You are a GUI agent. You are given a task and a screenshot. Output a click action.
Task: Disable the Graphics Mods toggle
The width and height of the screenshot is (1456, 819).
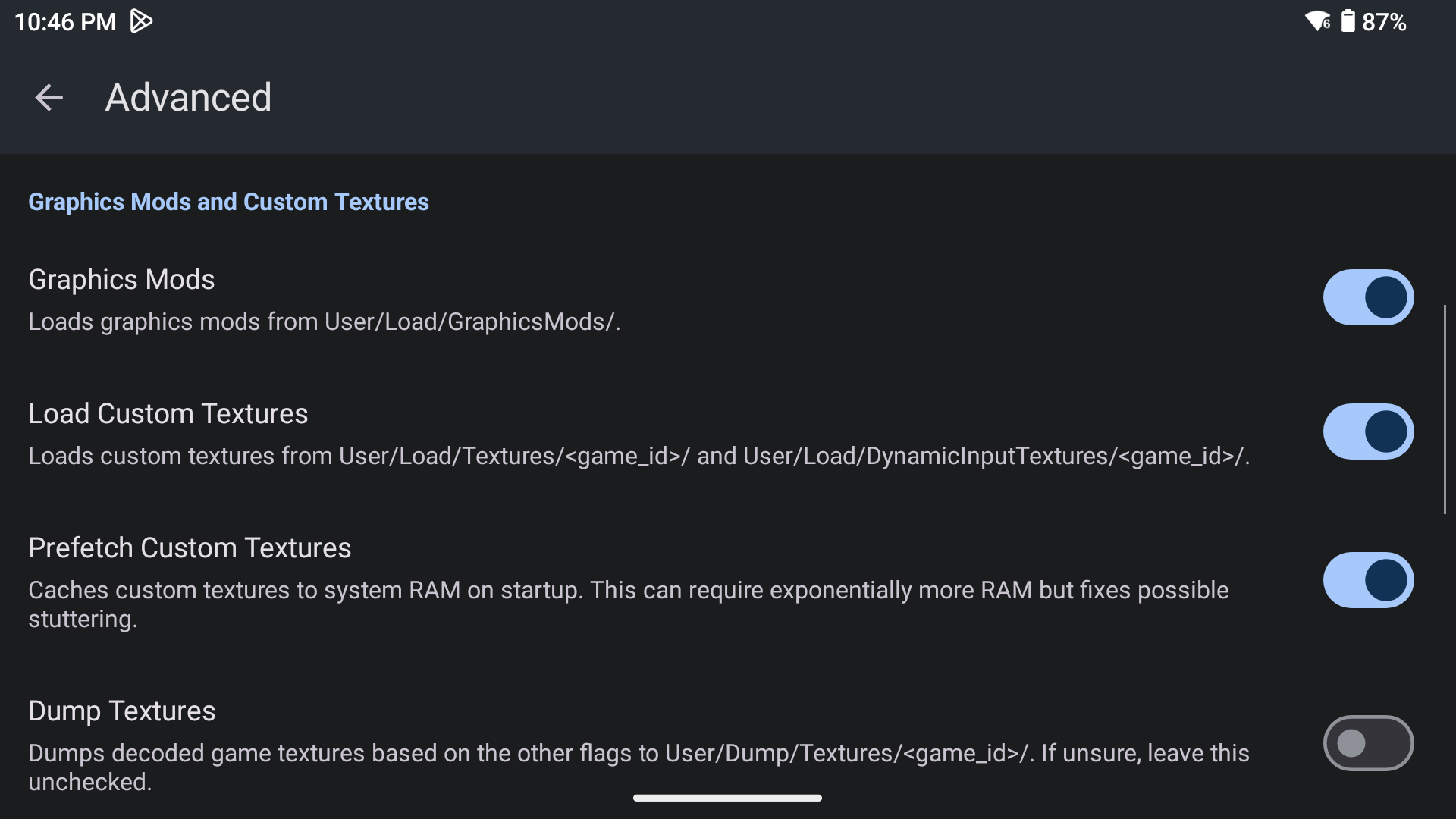(x=1368, y=297)
